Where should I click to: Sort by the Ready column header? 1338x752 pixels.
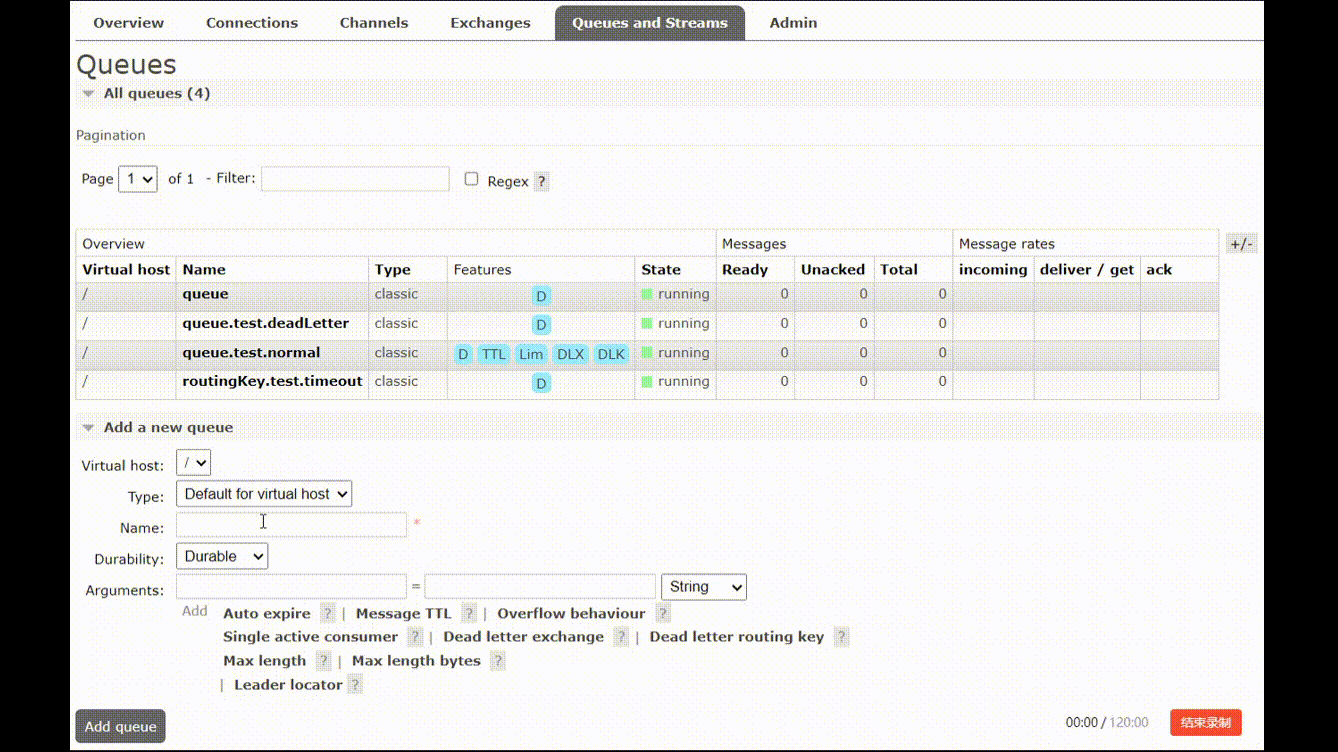[x=745, y=269]
